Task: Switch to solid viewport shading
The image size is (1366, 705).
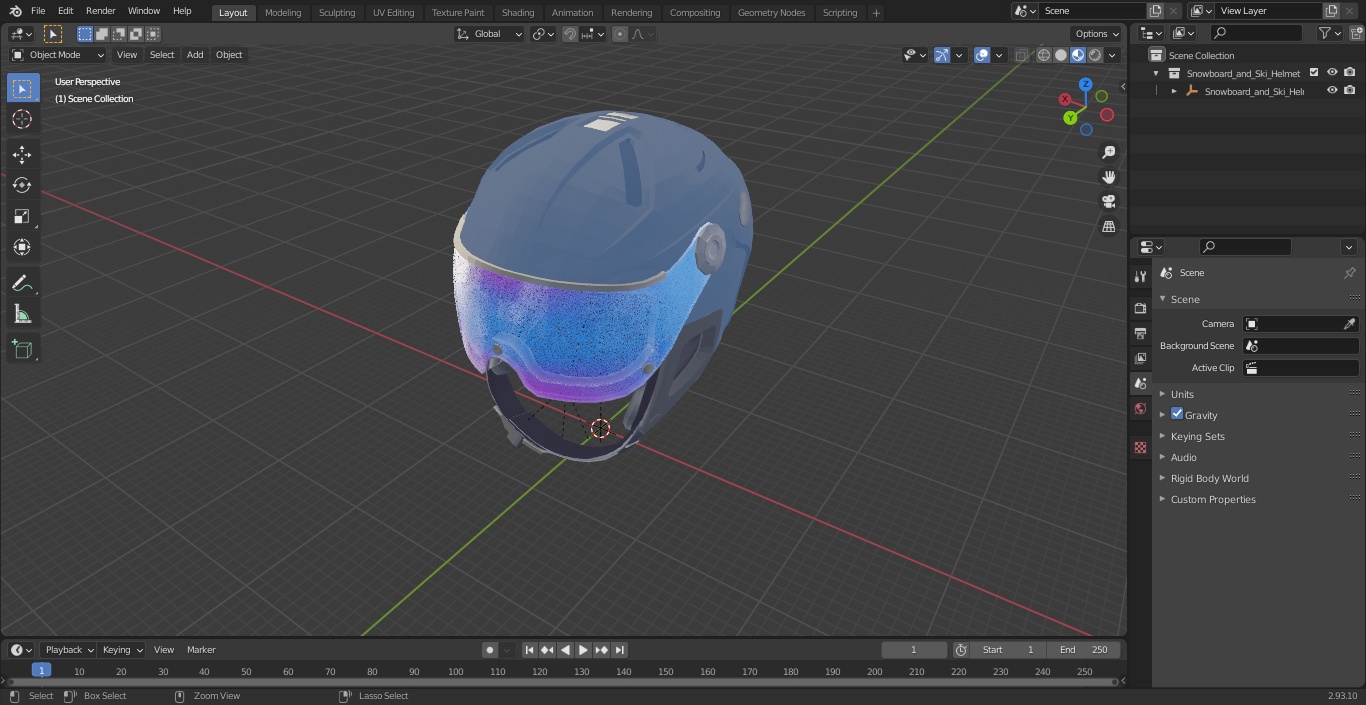Action: (x=1061, y=55)
